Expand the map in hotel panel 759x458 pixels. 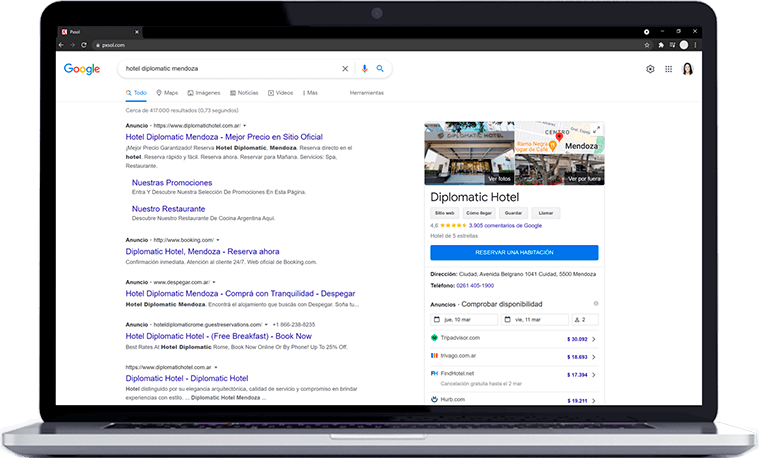pos(597,129)
